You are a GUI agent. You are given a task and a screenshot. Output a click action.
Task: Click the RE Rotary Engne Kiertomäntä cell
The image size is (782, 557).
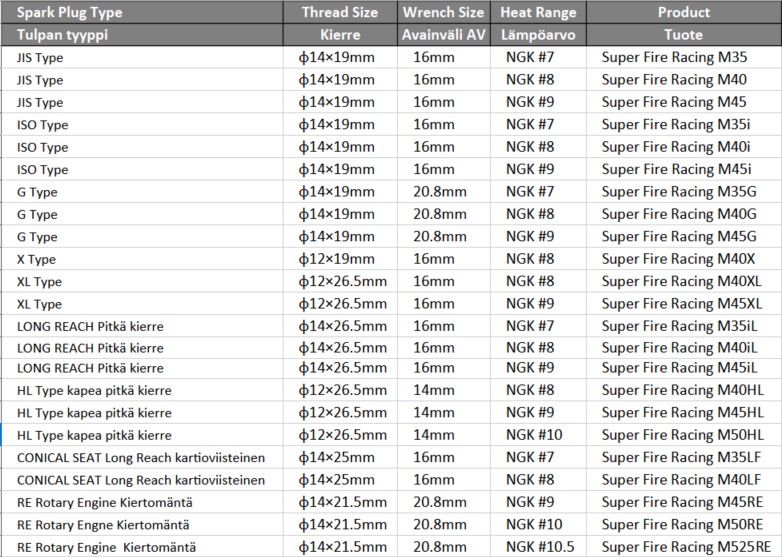coord(142,525)
